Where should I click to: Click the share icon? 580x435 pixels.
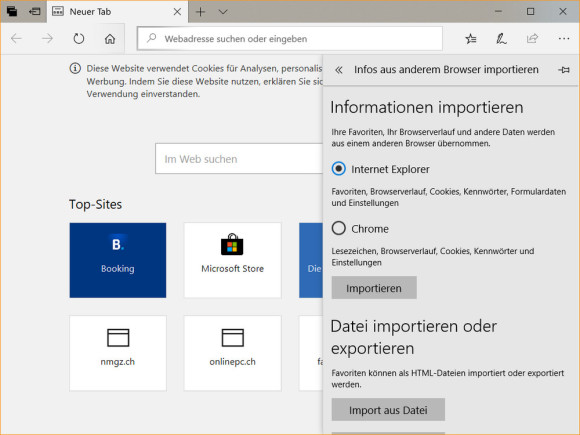532,38
